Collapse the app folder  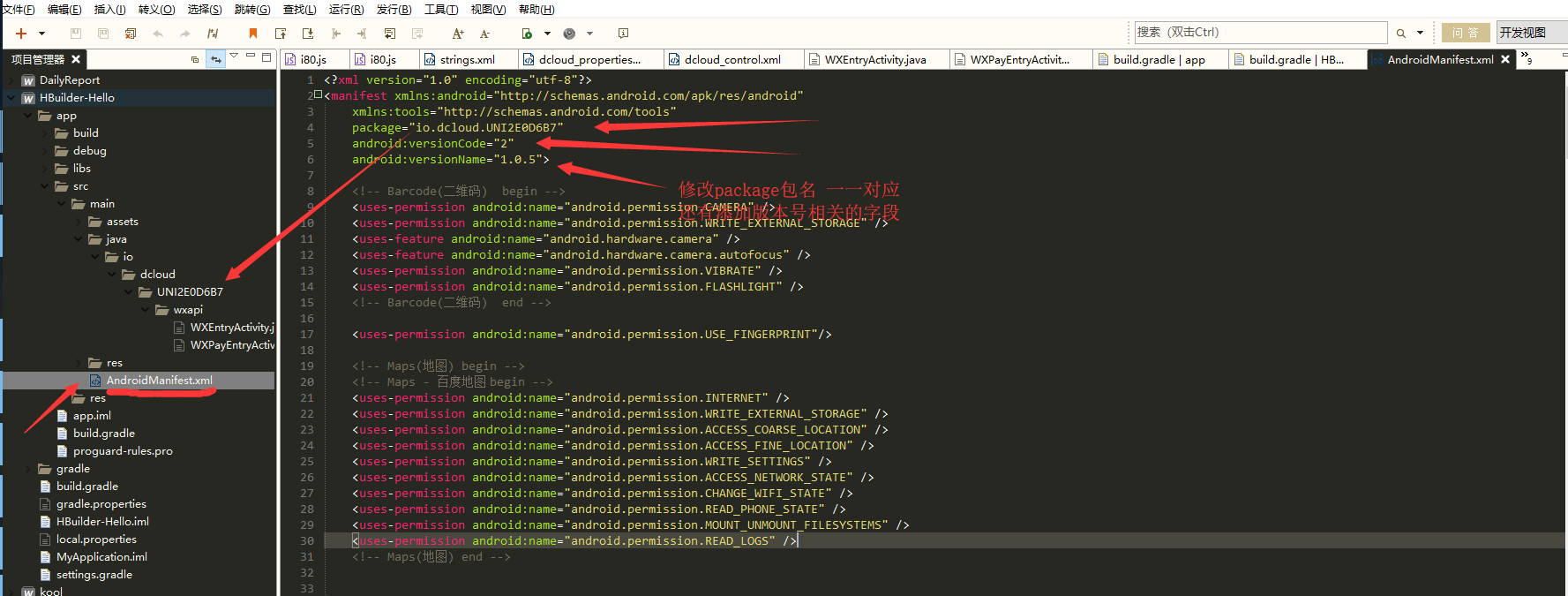pos(28,116)
